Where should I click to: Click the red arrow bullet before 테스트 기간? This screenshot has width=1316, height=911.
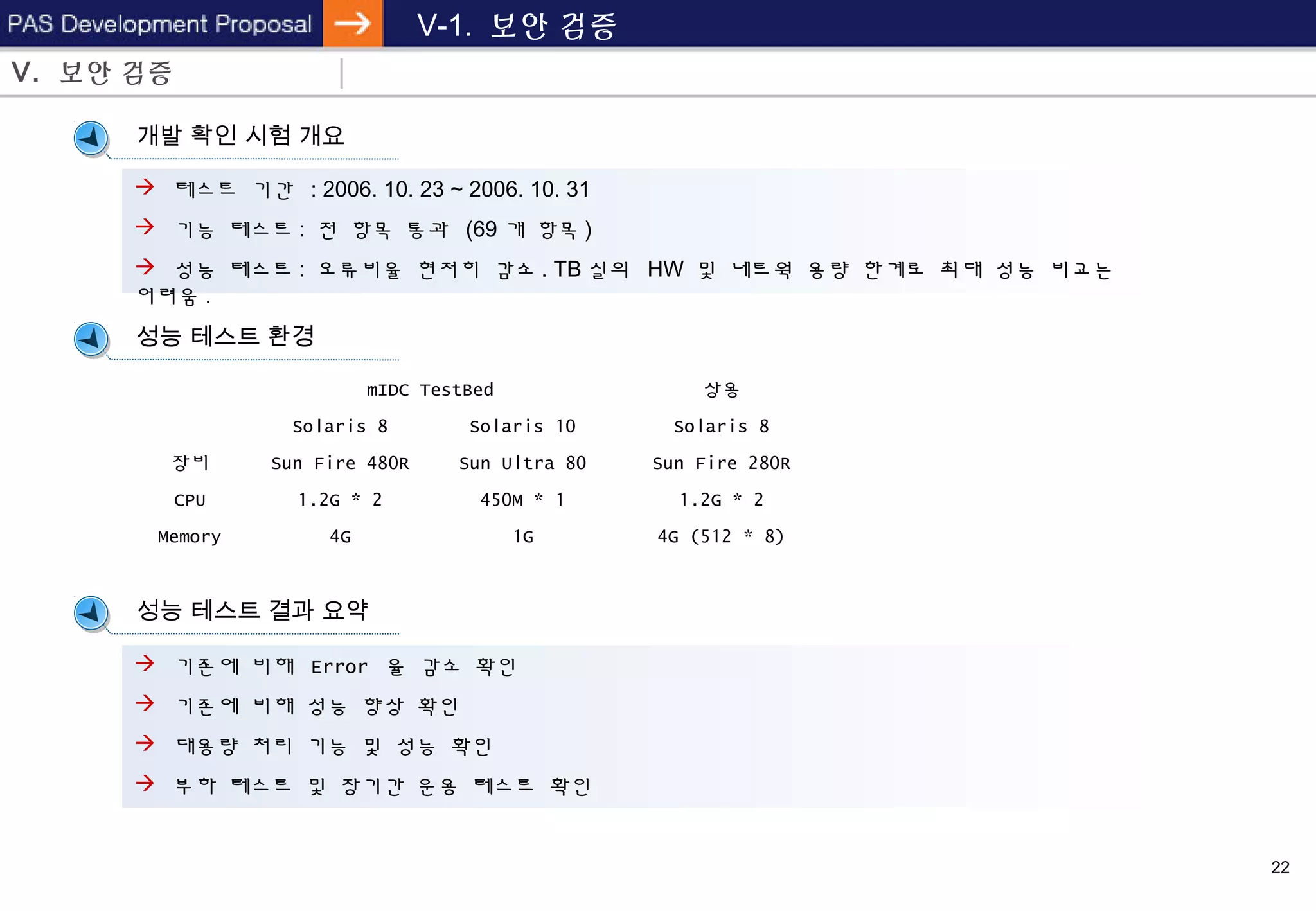145,187
